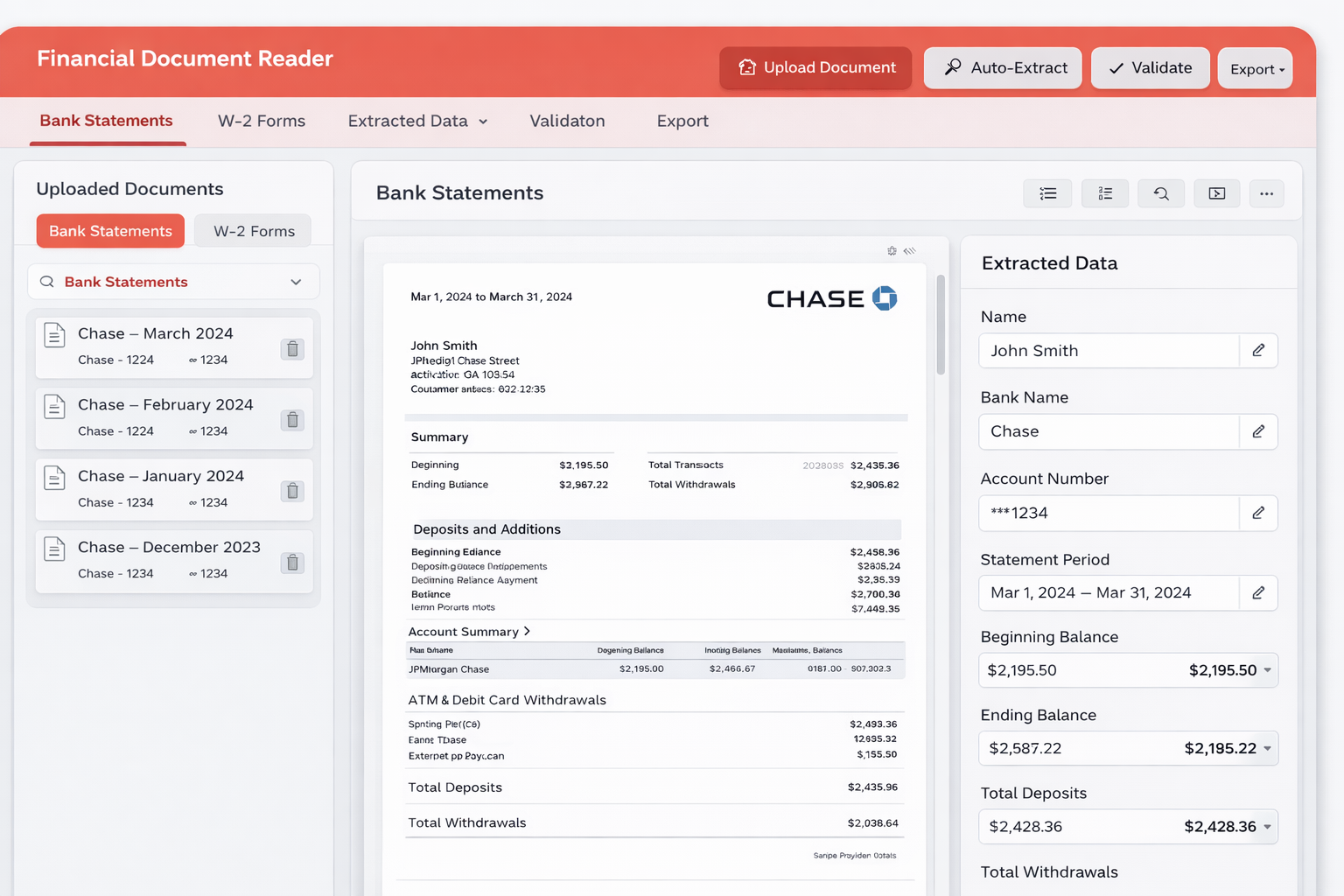The image size is (1344, 896).
Task: Open Ending Balance dropdown arrow
Action: pyautogui.click(x=1268, y=748)
